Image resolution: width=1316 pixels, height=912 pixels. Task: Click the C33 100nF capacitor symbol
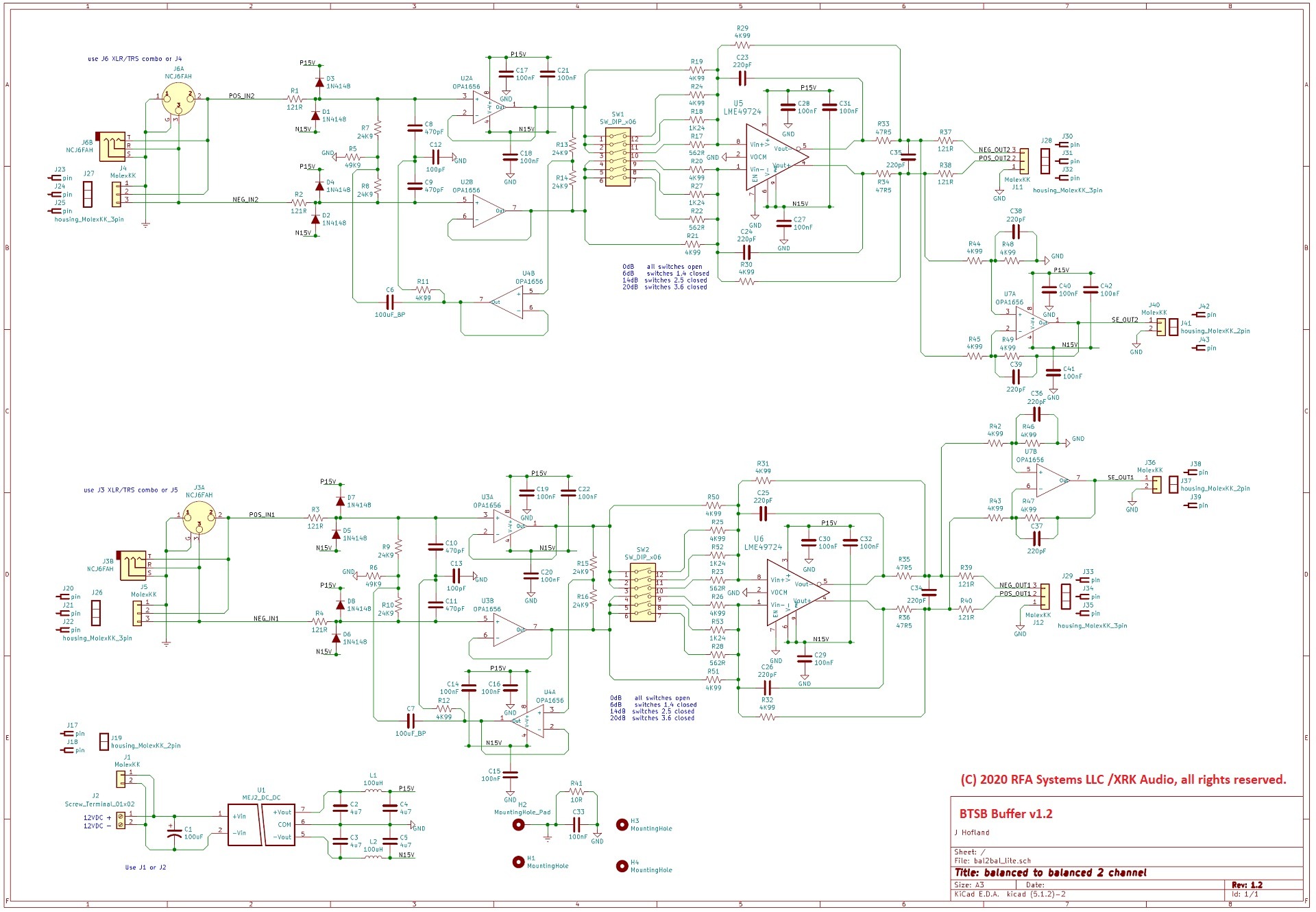(x=578, y=824)
